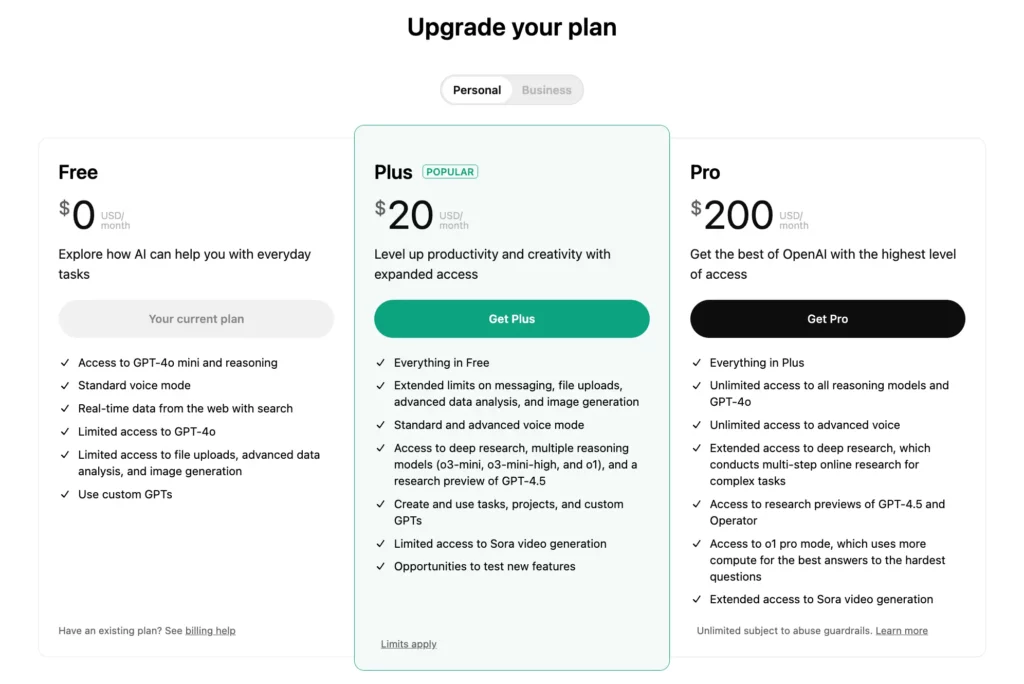
Task: Follow the Learn more link
Action: (x=901, y=631)
